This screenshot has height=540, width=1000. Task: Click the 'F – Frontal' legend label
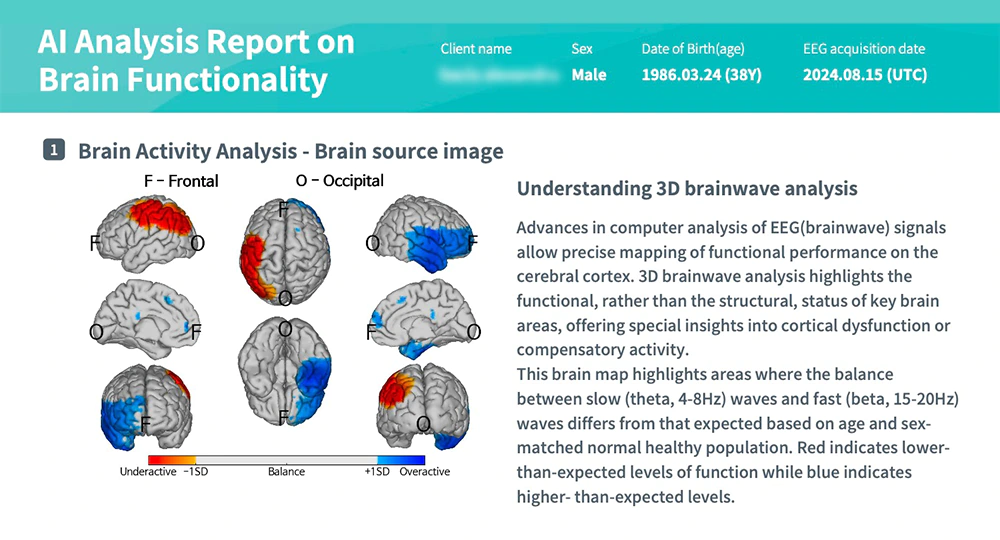pyautogui.click(x=180, y=181)
